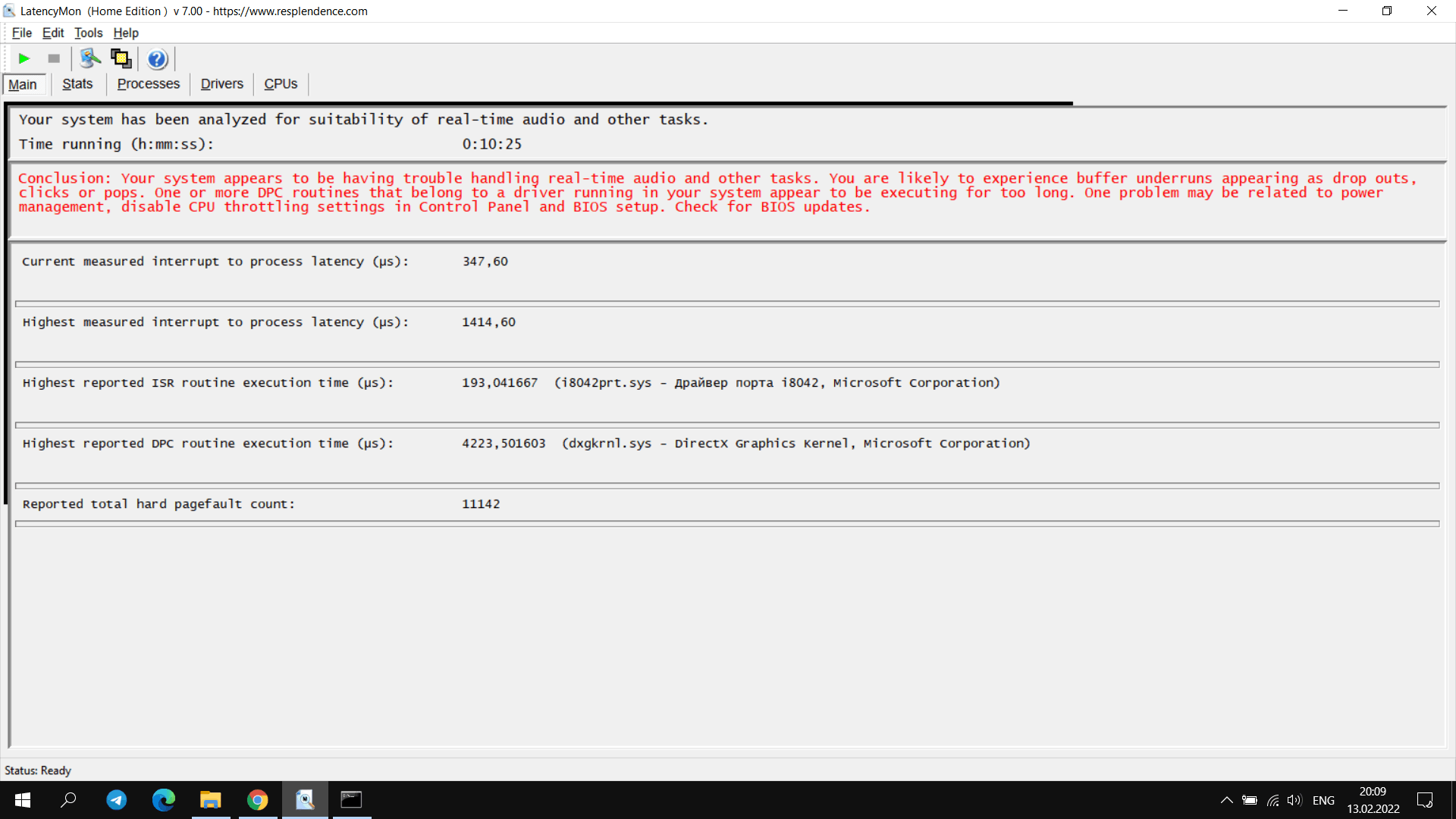Expand hidden system tray icons chevron
The width and height of the screenshot is (1456, 819).
point(1226,800)
